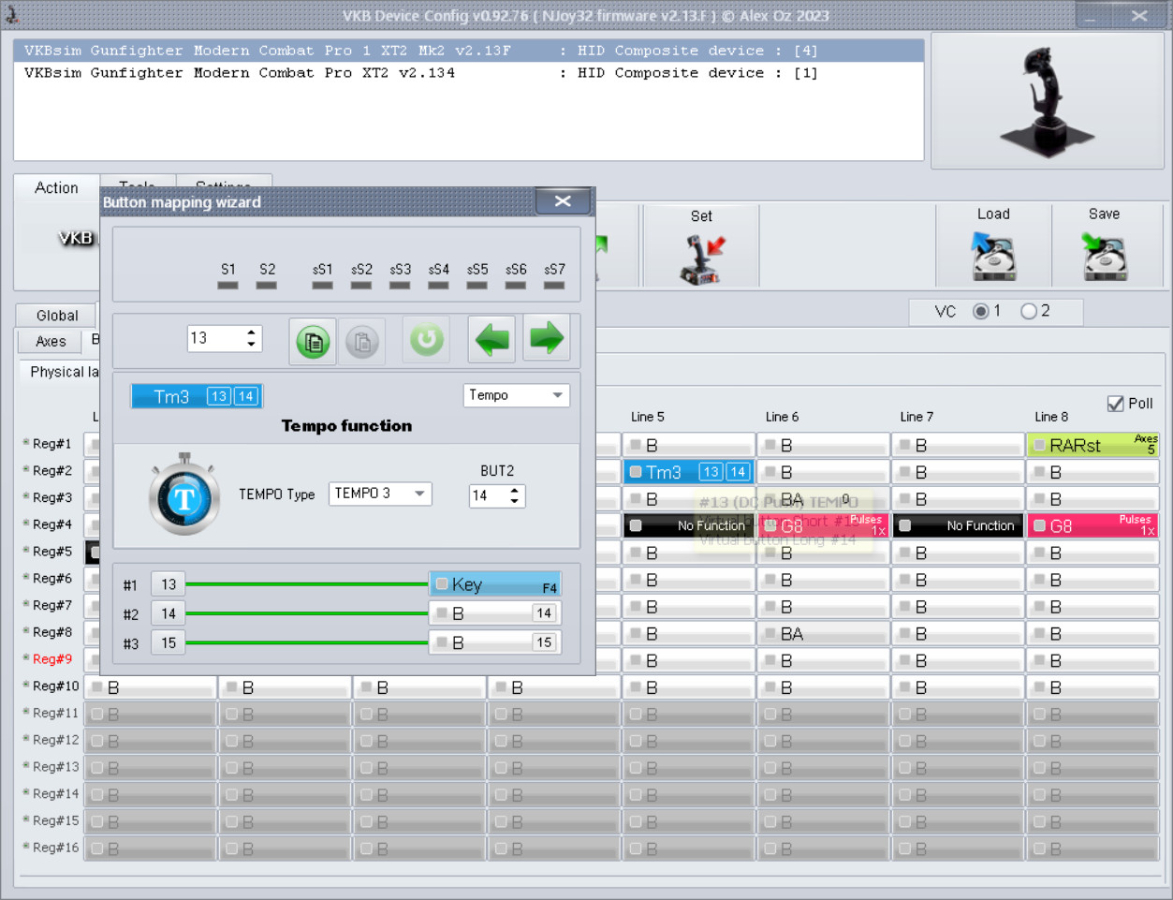The height and width of the screenshot is (900, 1173).
Task: Click the green copy icon in wizard
Action: pyautogui.click(x=313, y=341)
